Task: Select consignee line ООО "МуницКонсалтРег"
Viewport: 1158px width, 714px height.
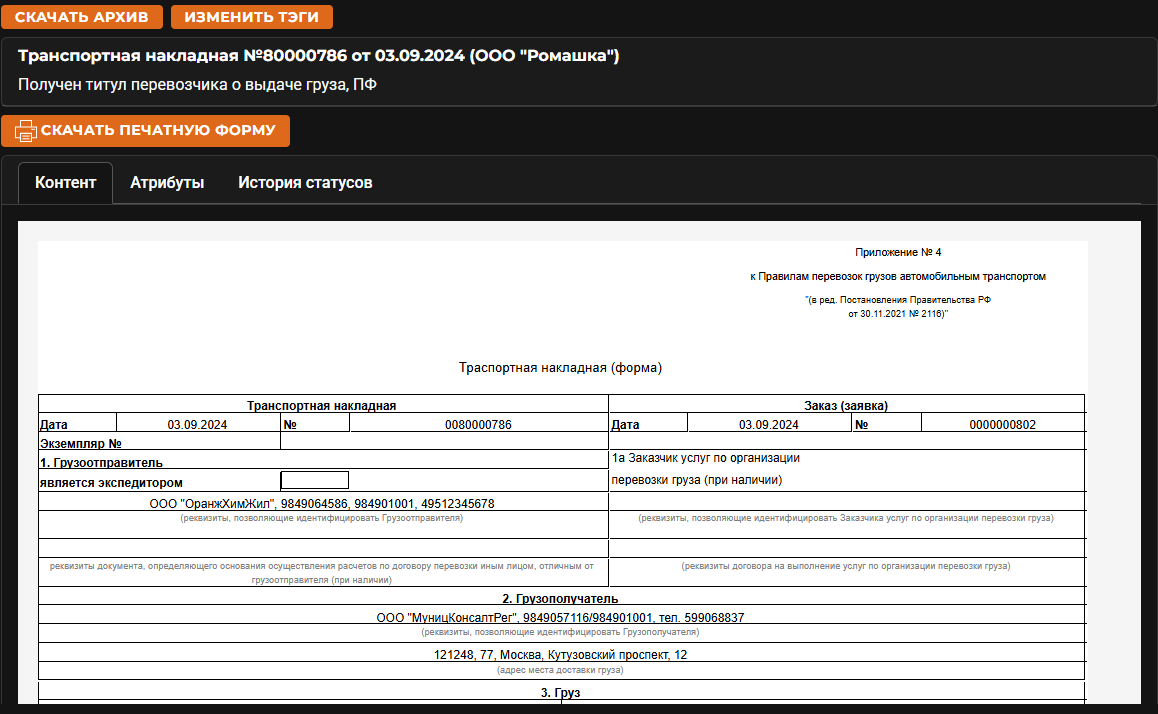Action: point(561,617)
